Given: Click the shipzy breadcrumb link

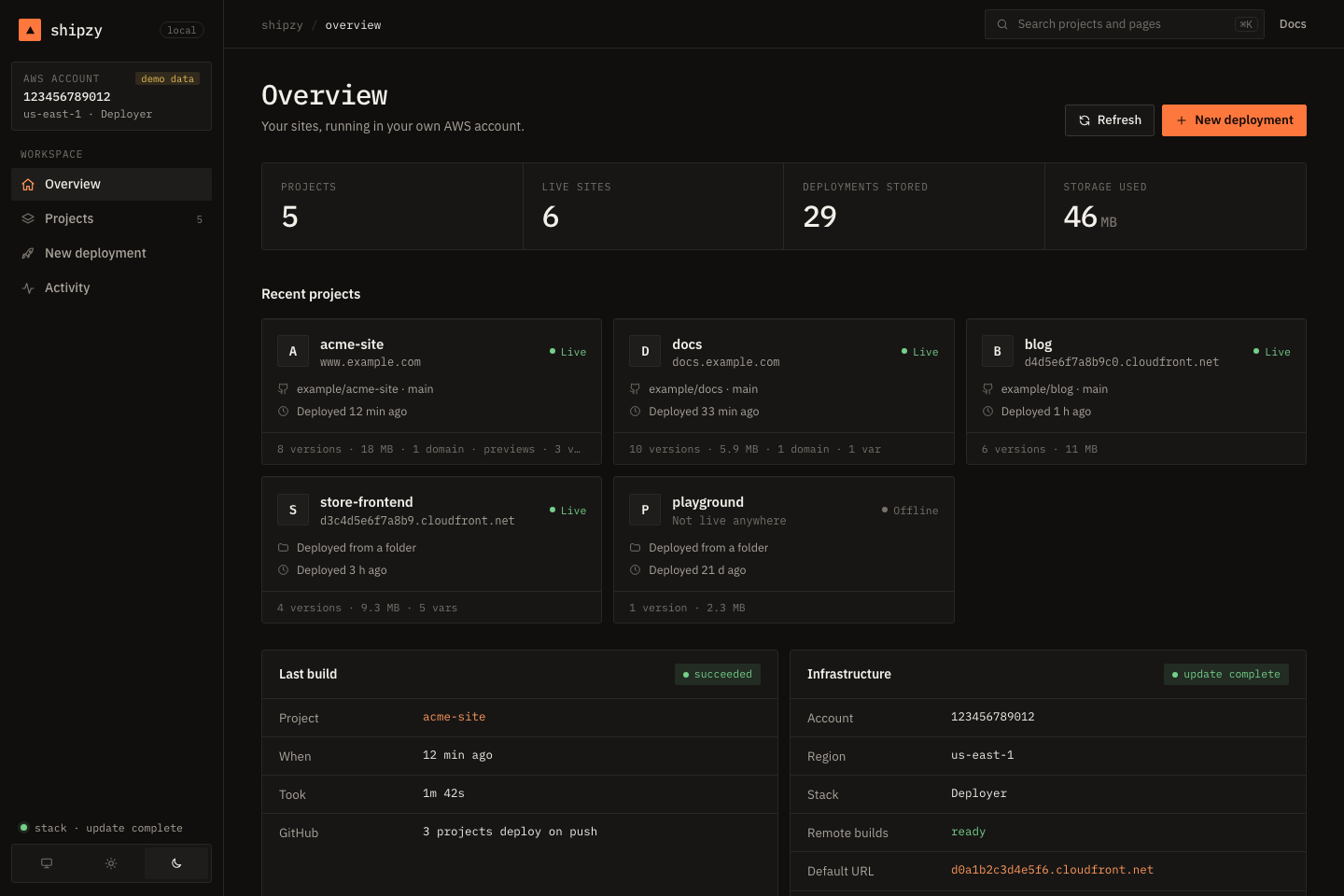Looking at the screenshot, I should click(x=282, y=25).
